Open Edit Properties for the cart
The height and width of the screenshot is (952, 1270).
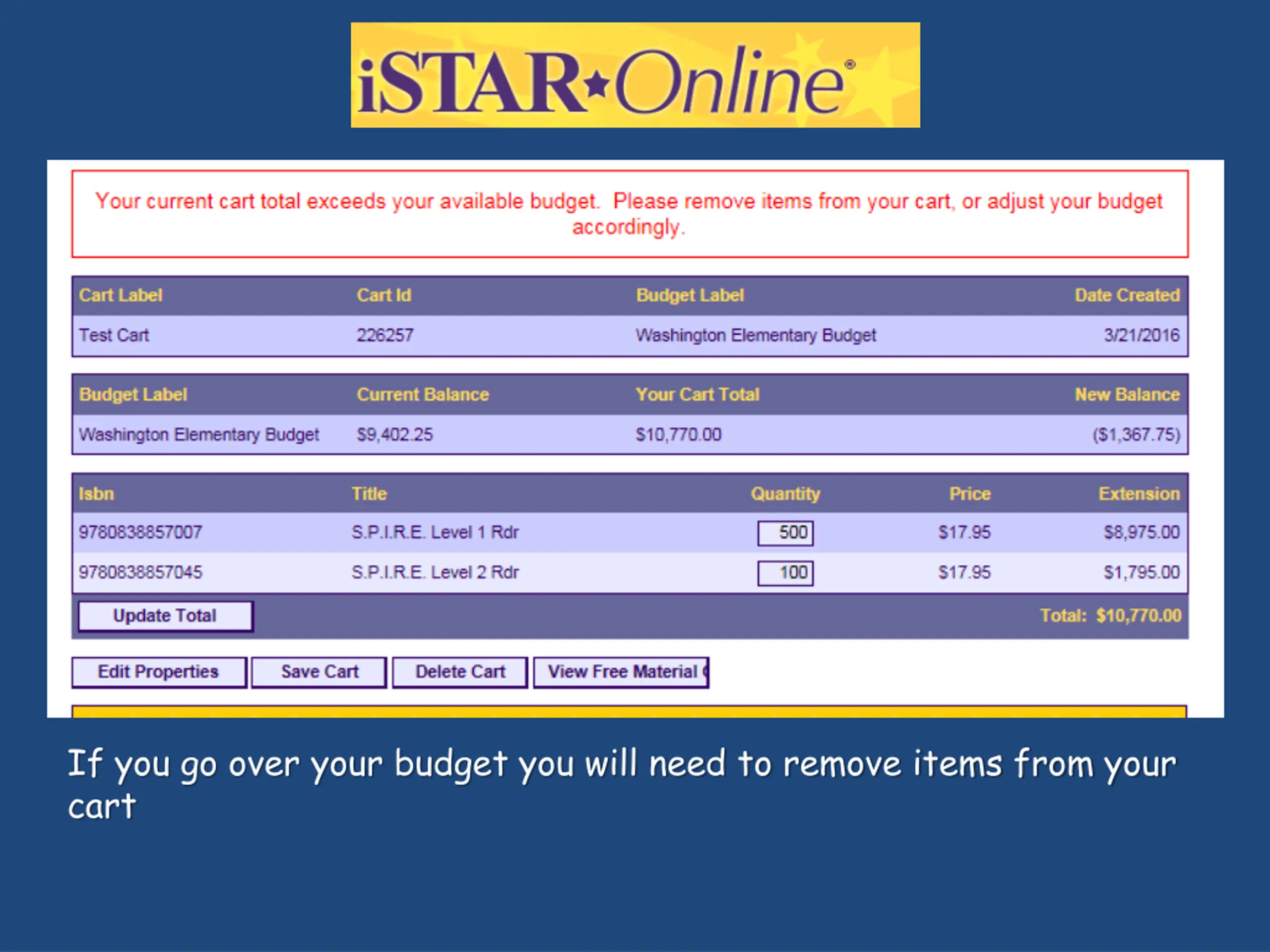point(159,672)
